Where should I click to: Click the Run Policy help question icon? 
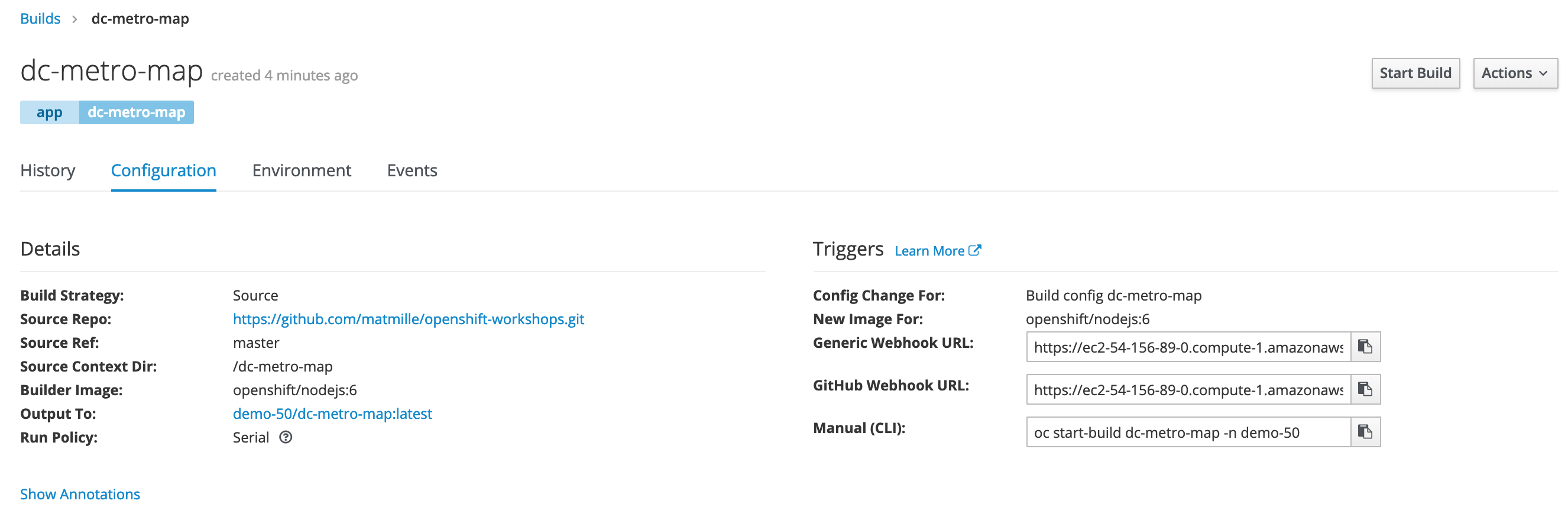click(x=286, y=437)
